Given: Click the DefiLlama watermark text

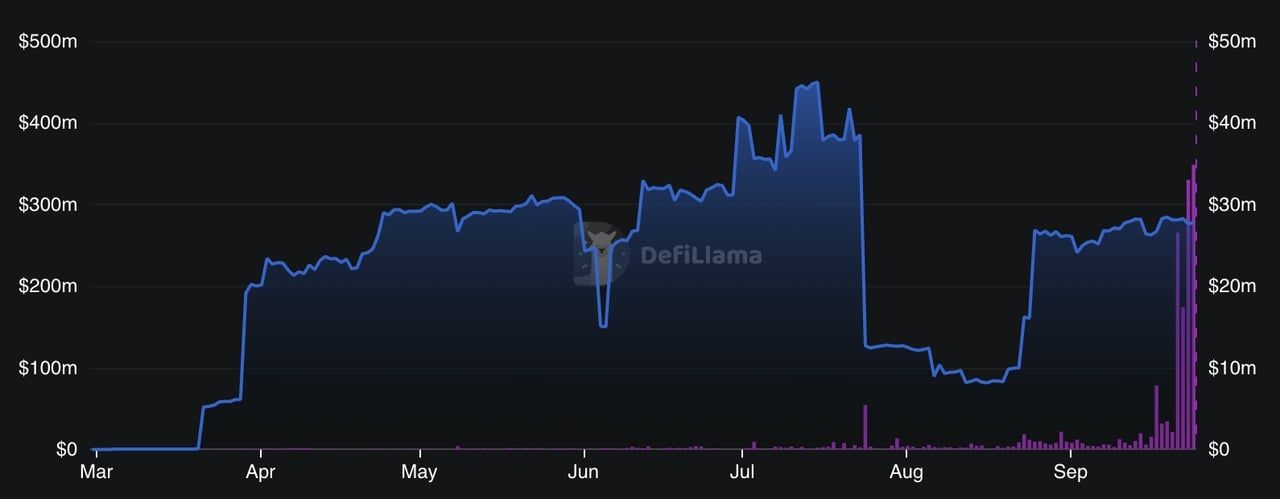Looking at the screenshot, I should 700,255.
